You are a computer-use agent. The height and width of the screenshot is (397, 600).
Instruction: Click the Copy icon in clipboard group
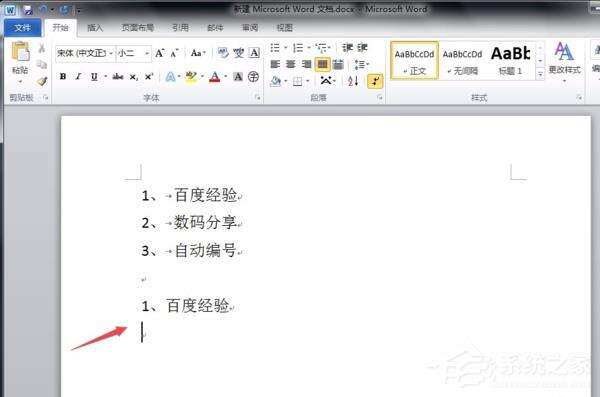(41, 65)
